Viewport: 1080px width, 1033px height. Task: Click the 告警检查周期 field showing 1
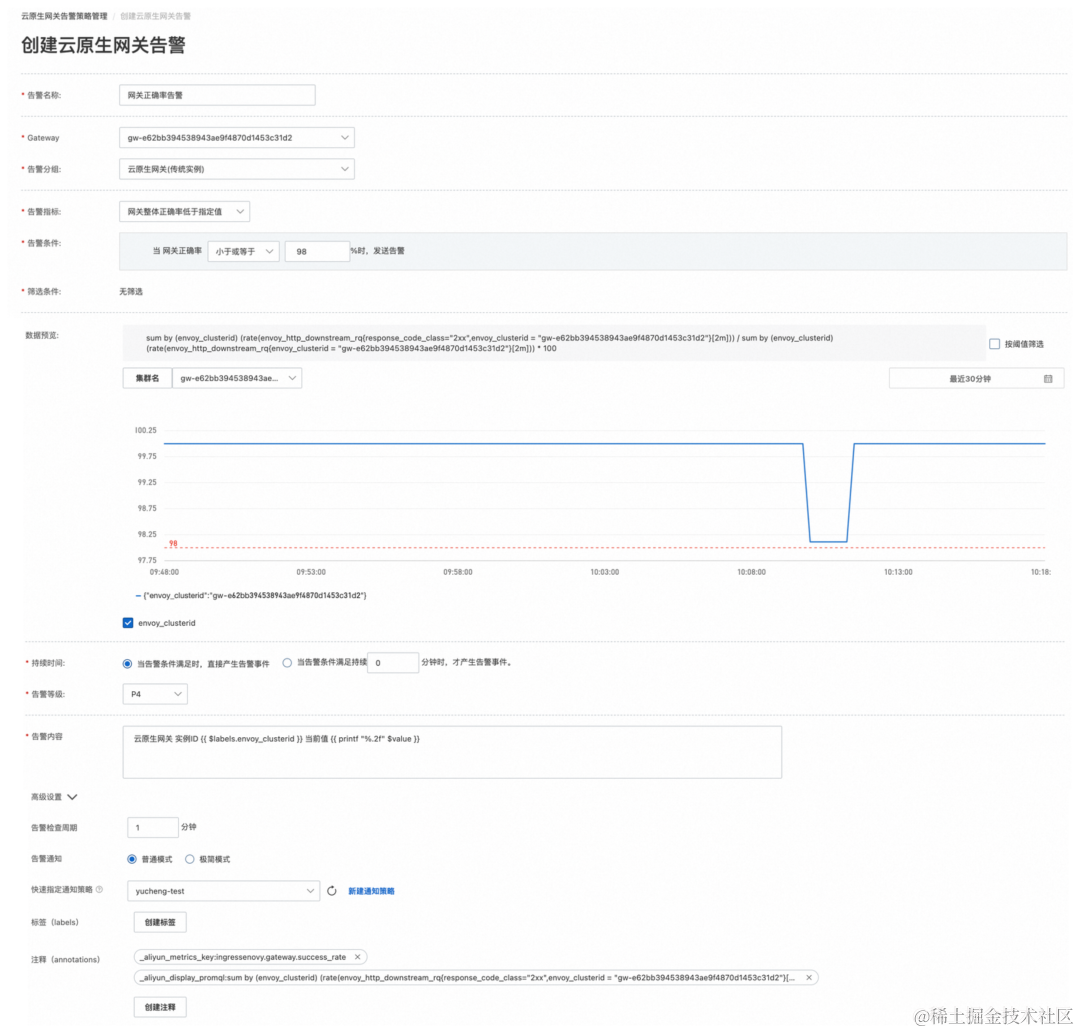[153, 827]
